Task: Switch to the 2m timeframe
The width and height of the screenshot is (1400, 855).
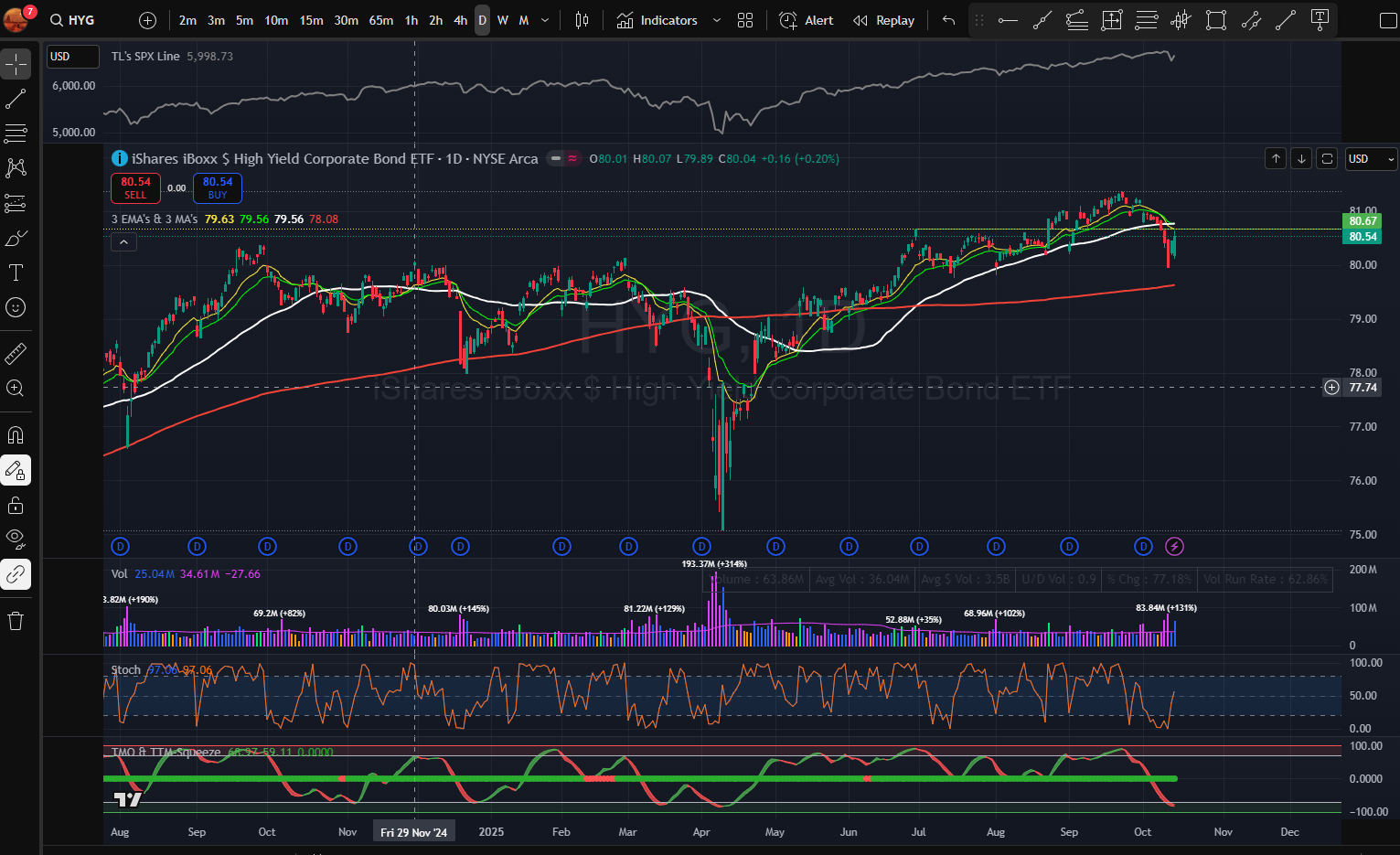Action: pos(187,20)
